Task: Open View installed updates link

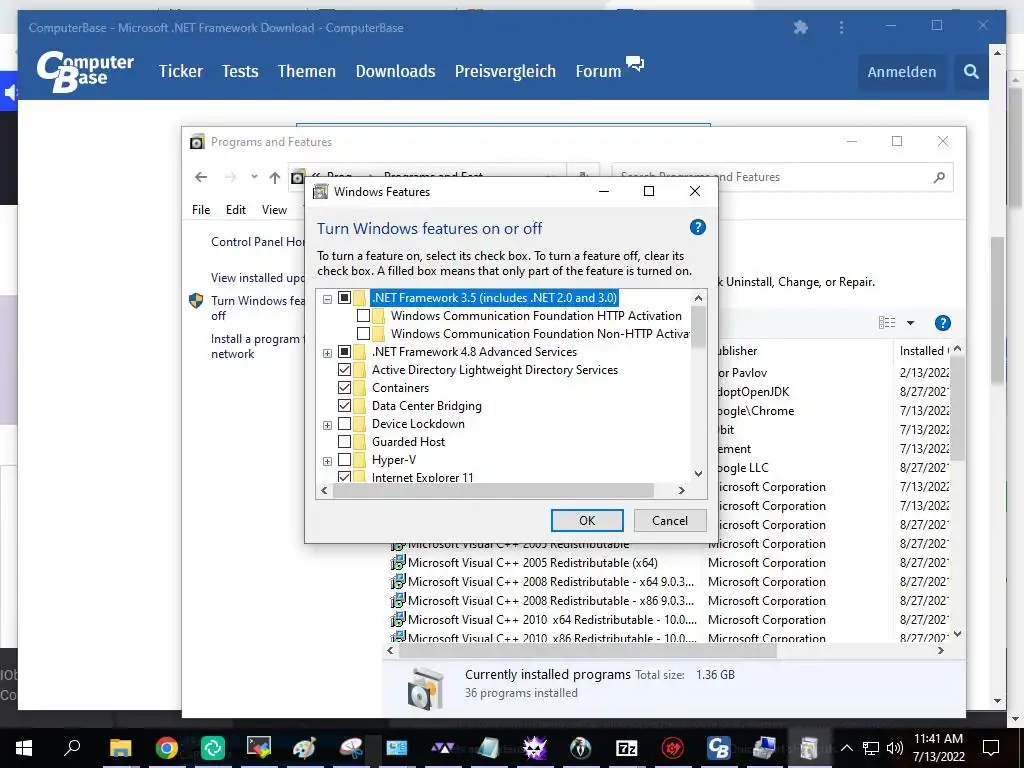Action: pyautogui.click(x=257, y=278)
